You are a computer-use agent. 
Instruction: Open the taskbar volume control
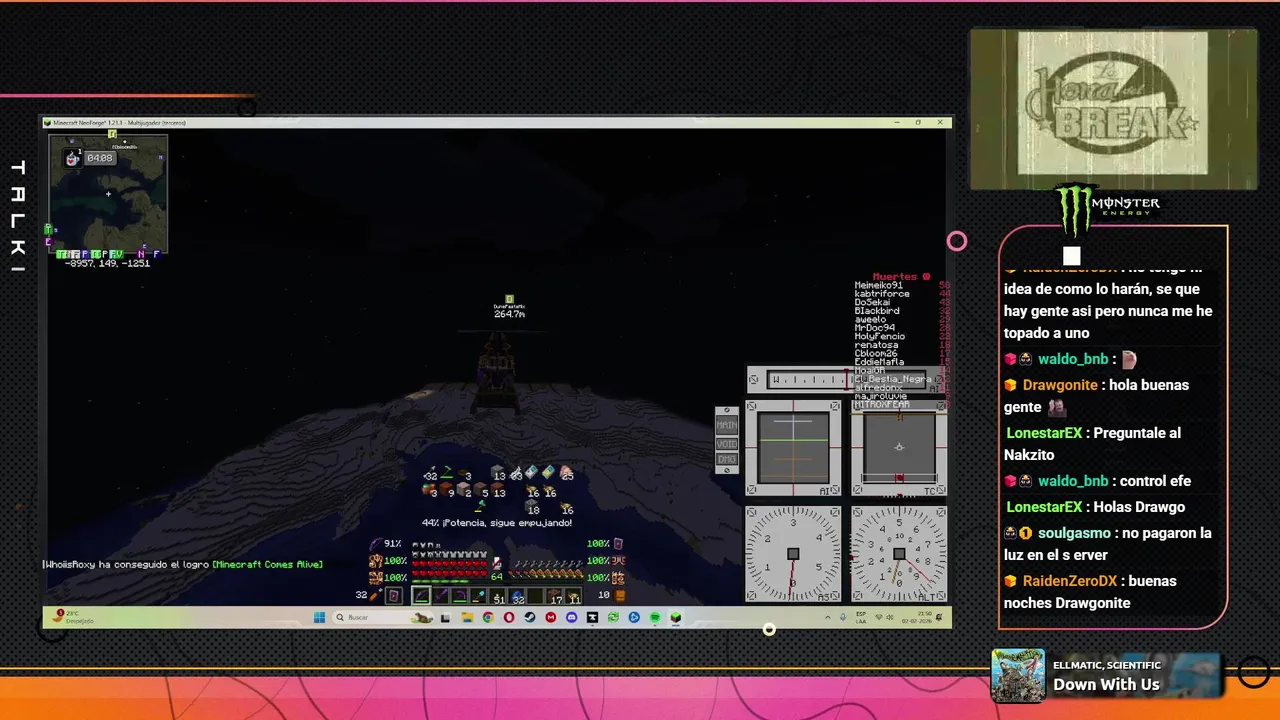pos(890,617)
